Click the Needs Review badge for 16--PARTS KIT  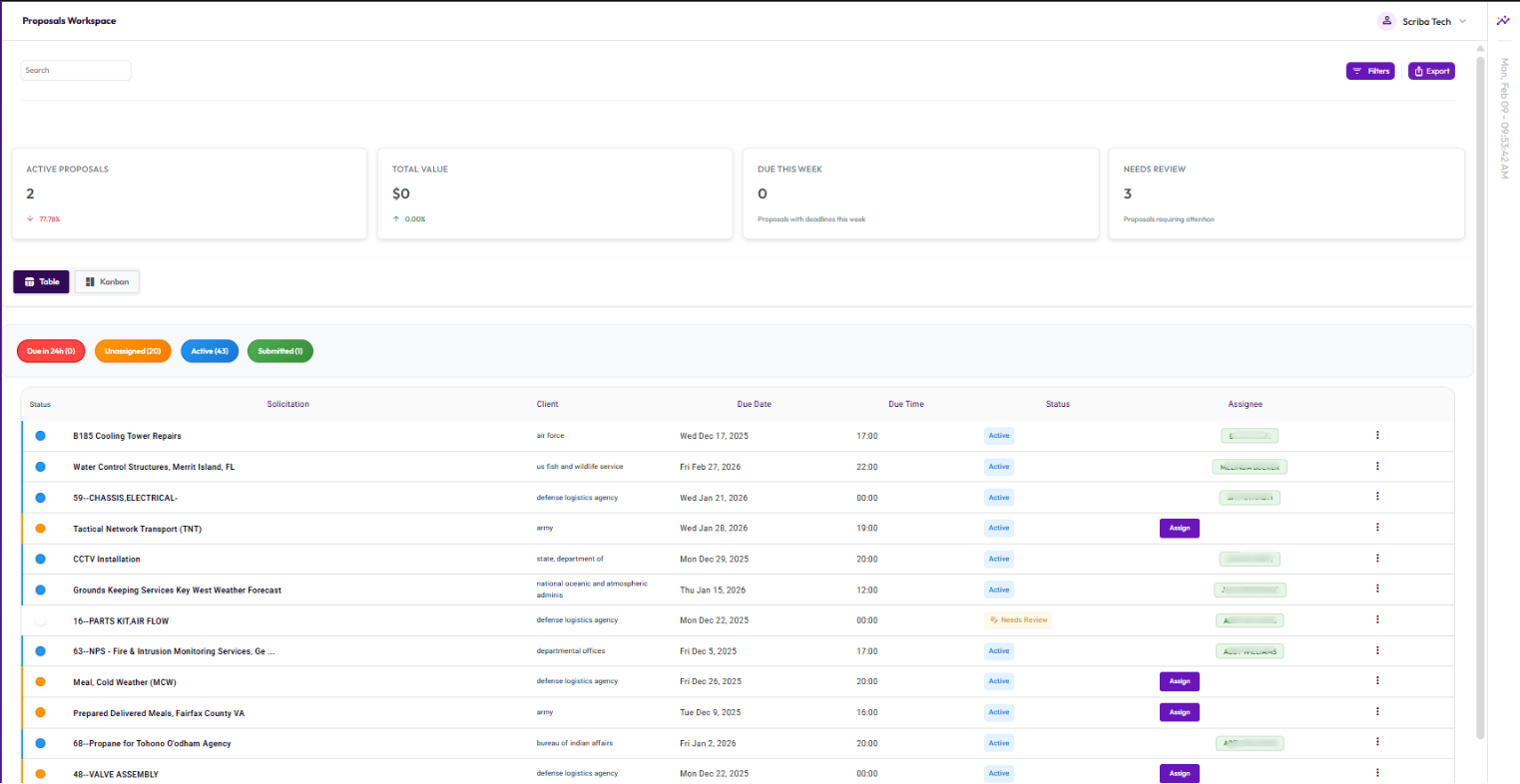1018,620
